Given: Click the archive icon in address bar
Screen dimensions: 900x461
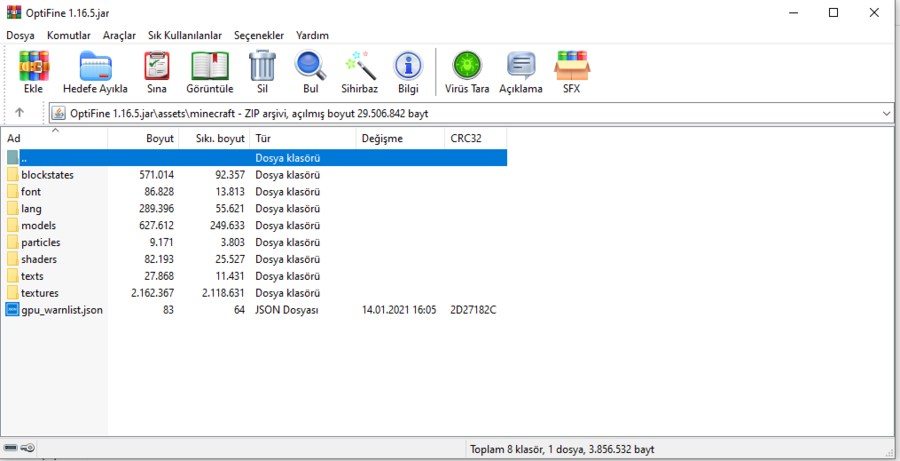Looking at the screenshot, I should (58, 114).
